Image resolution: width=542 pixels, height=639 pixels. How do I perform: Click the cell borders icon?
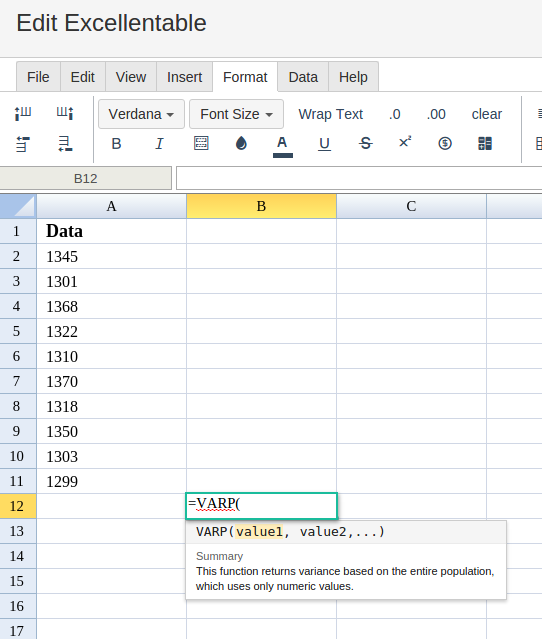coord(201,143)
